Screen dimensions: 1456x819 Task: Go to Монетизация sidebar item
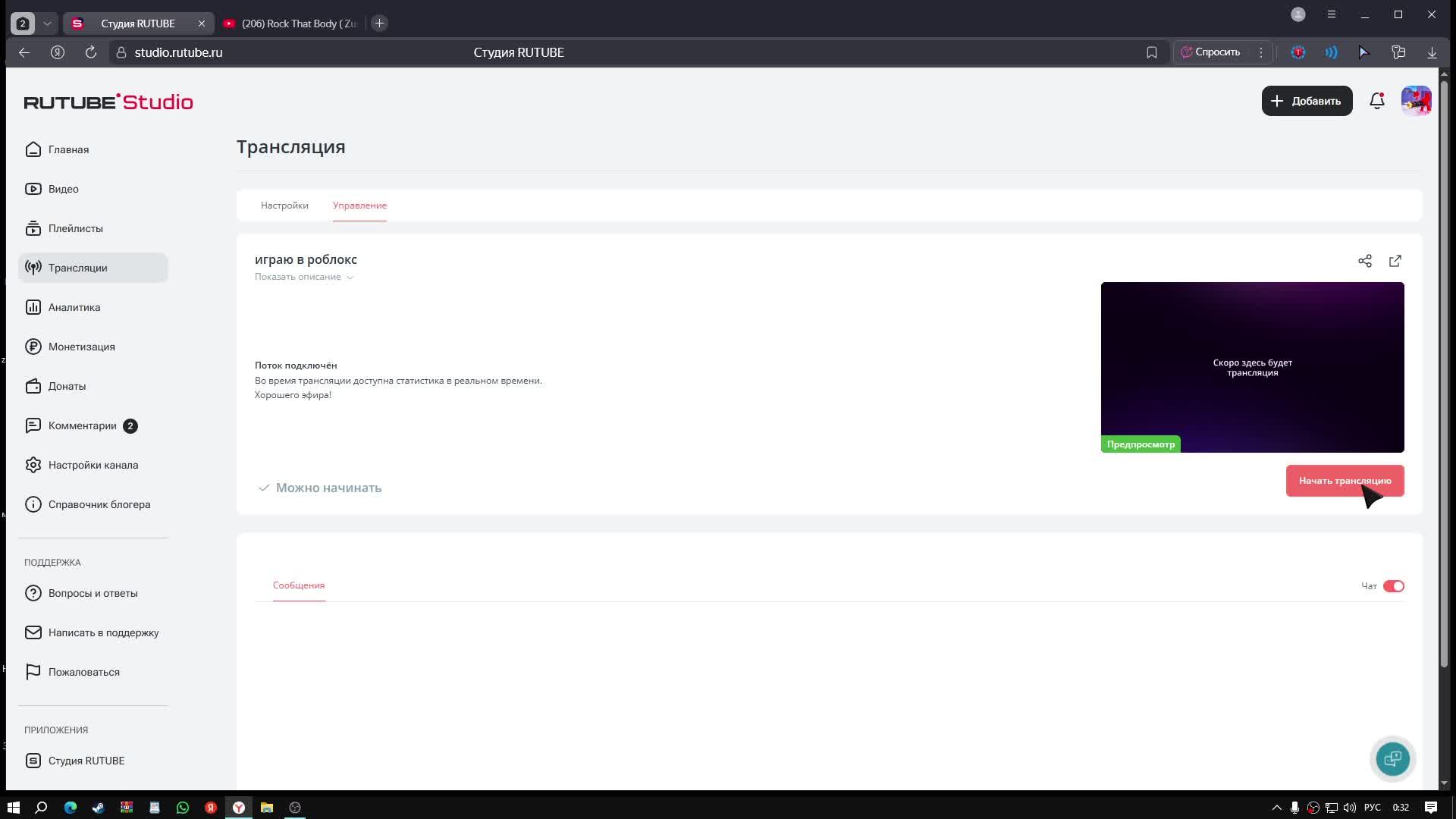pos(81,347)
